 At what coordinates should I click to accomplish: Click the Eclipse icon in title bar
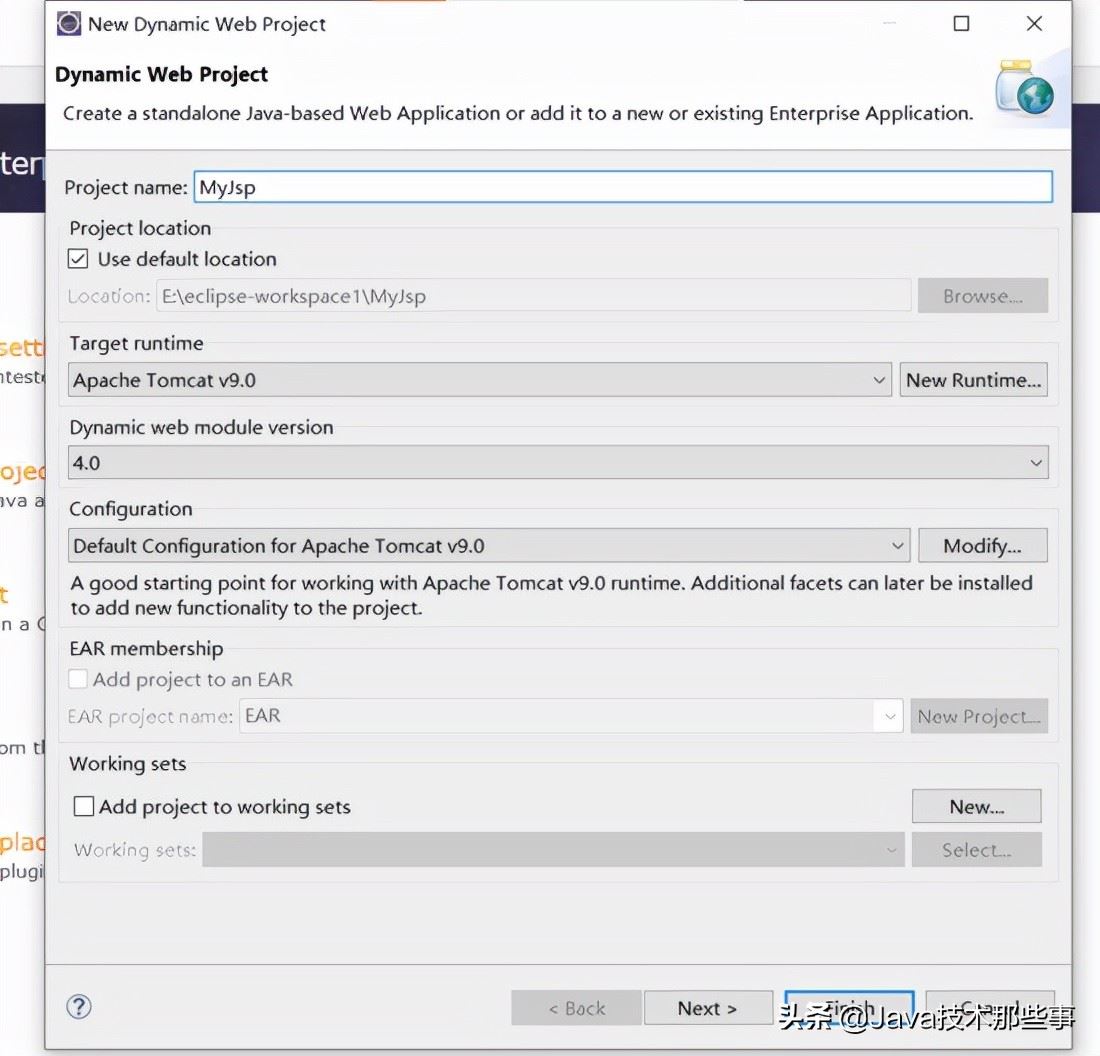coord(68,24)
